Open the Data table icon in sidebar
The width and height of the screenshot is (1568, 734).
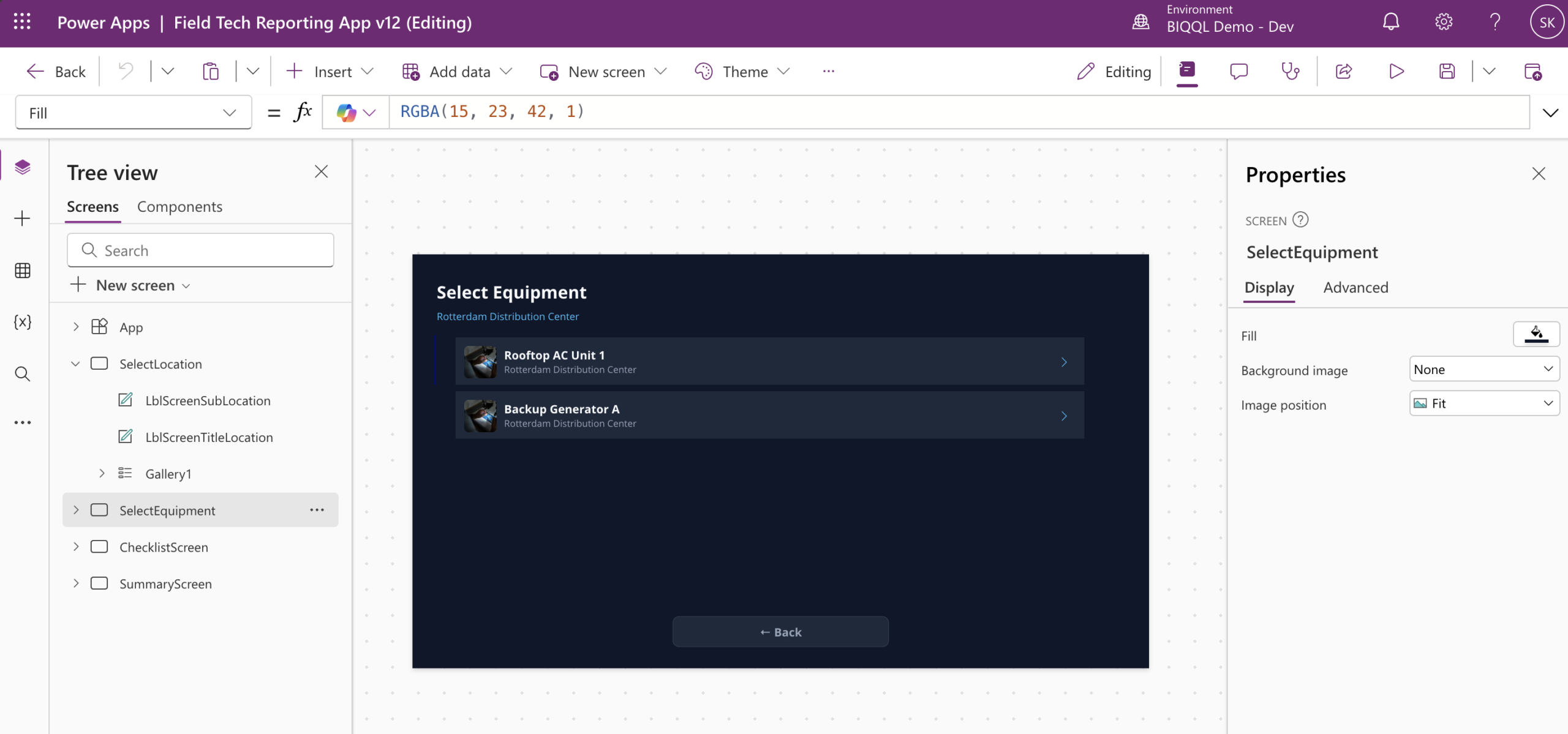[23, 270]
